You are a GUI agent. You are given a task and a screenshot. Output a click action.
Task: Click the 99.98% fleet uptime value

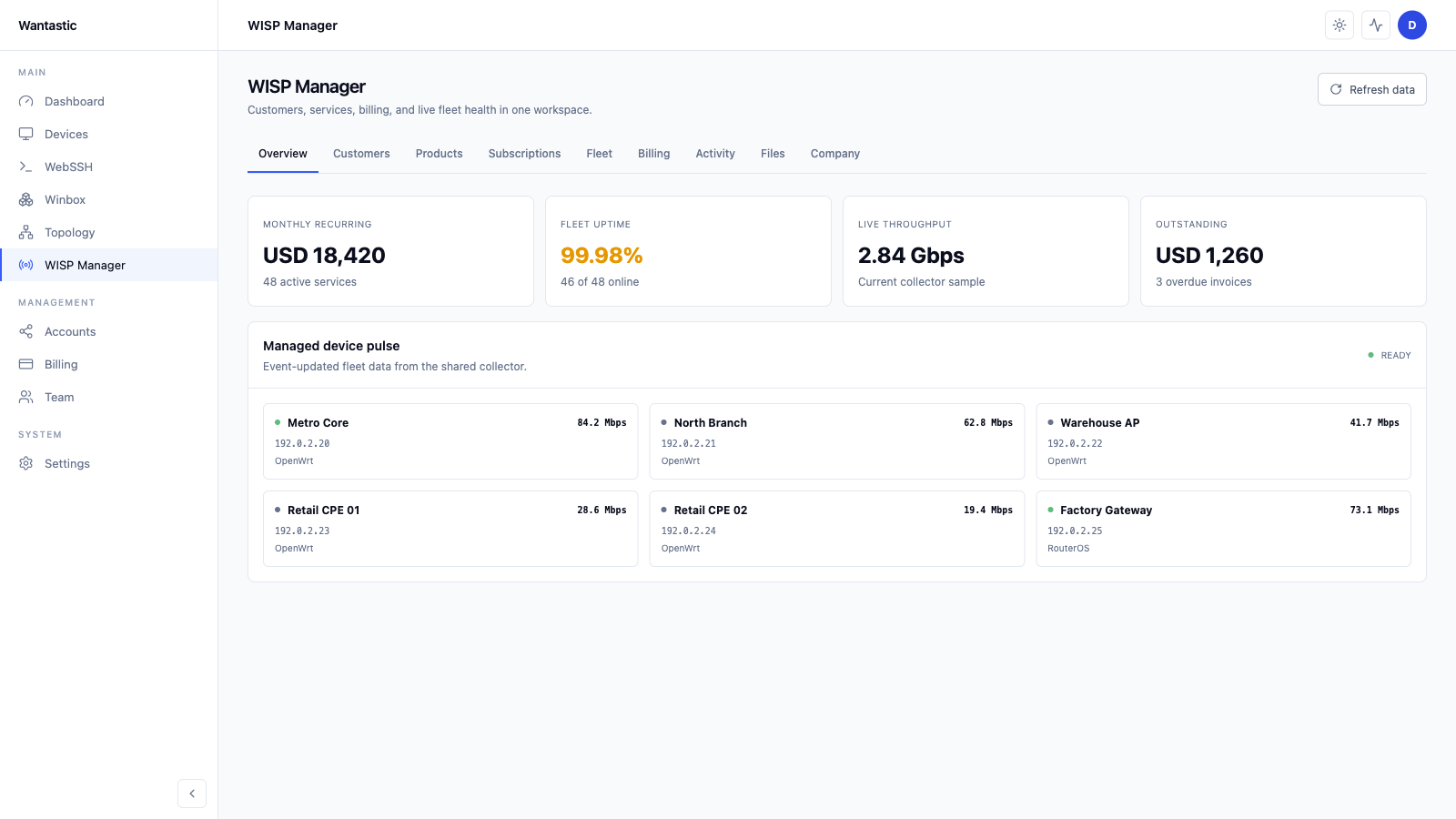(x=602, y=256)
